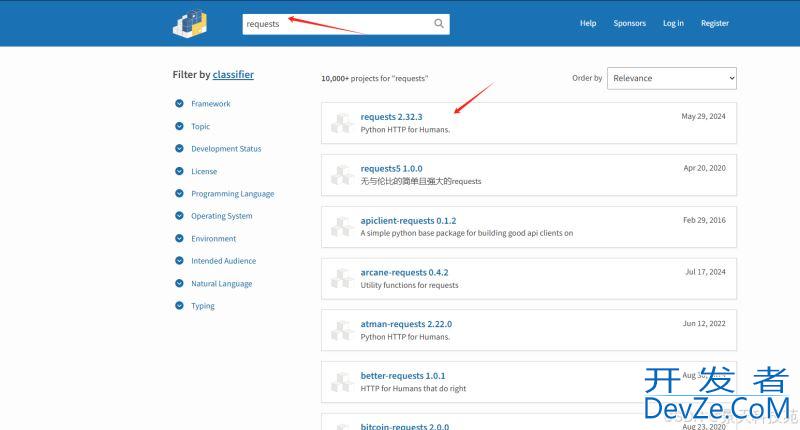This screenshot has width=800, height=430.
Task: Click the package icon beside requests5 1.0.0
Action: pos(342,175)
